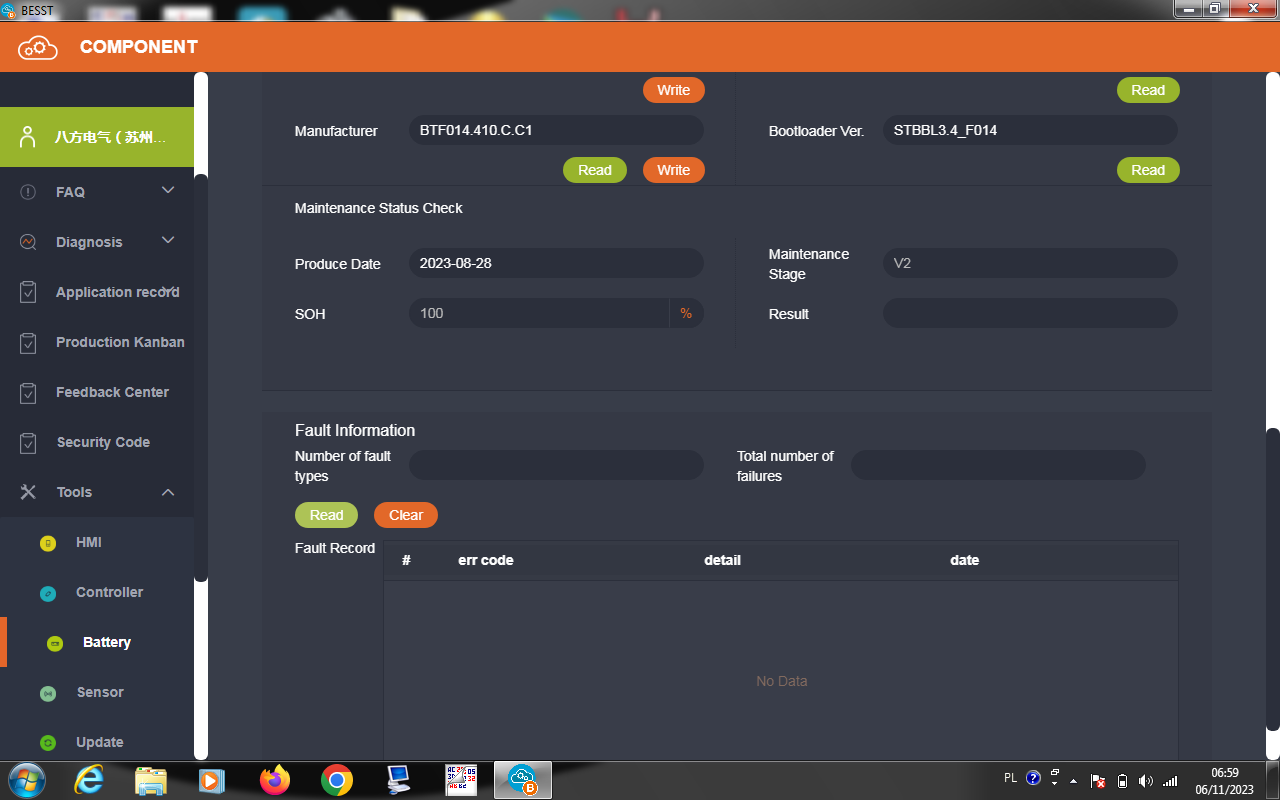Viewport: 1280px width, 800px height.
Task: Open the hex code app taskbar icon
Action: (x=461, y=780)
